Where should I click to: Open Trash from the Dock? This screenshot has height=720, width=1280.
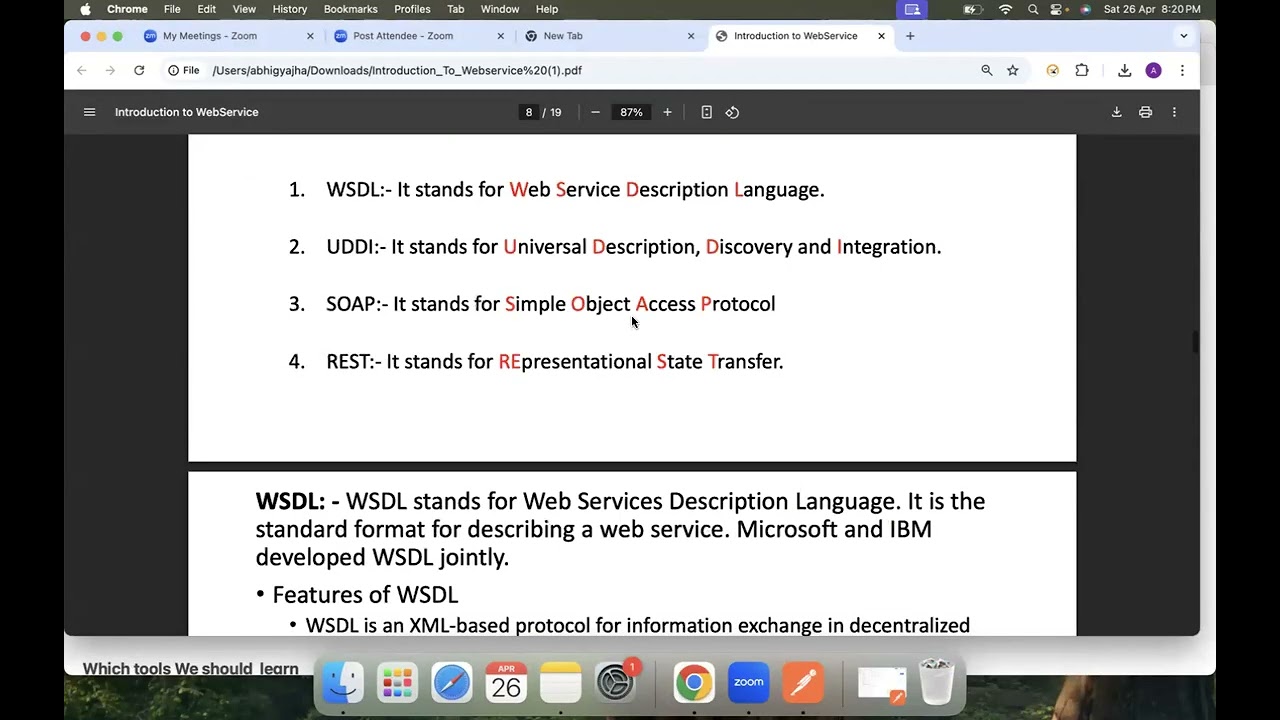[x=936, y=682]
